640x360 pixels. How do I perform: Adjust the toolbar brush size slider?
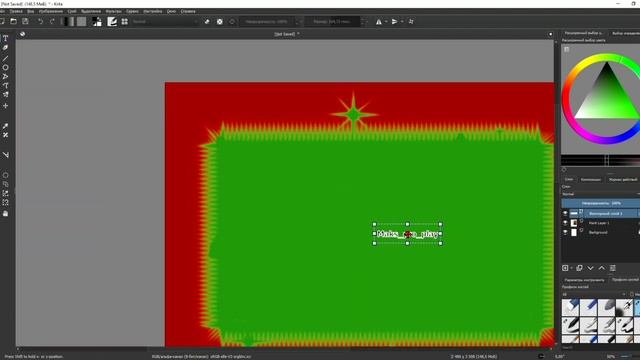pos(332,21)
